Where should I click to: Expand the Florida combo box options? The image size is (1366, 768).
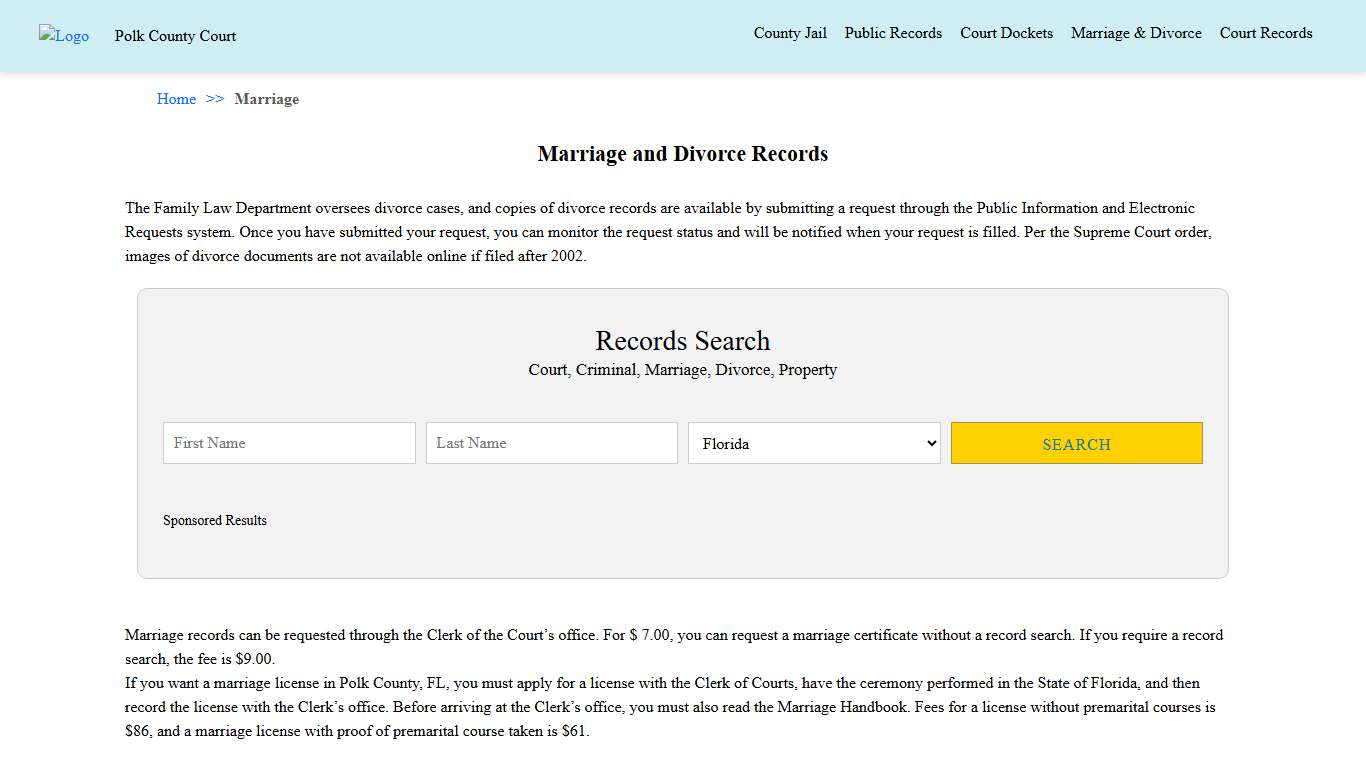[814, 443]
